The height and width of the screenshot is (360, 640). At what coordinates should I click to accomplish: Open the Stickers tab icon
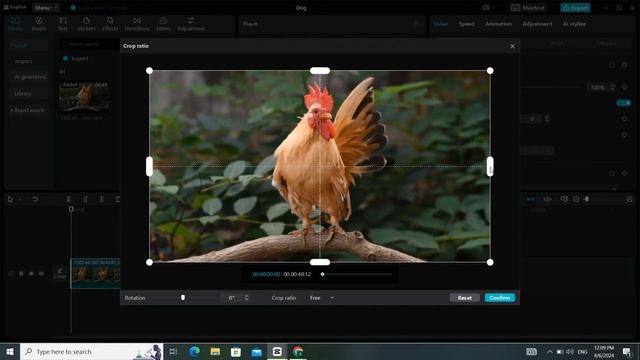(86, 24)
